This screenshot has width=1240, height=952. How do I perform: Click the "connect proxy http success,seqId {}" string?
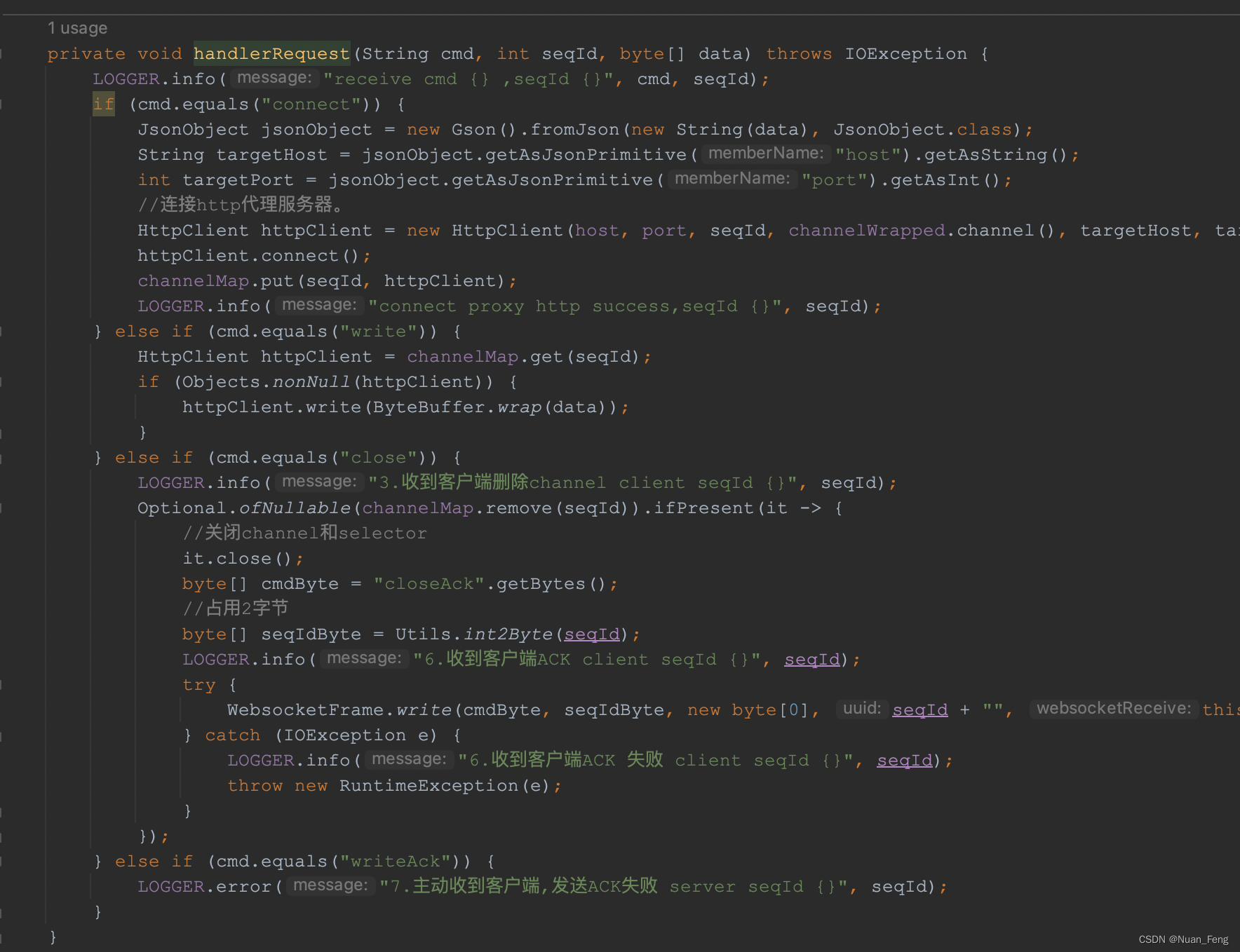[575, 306]
